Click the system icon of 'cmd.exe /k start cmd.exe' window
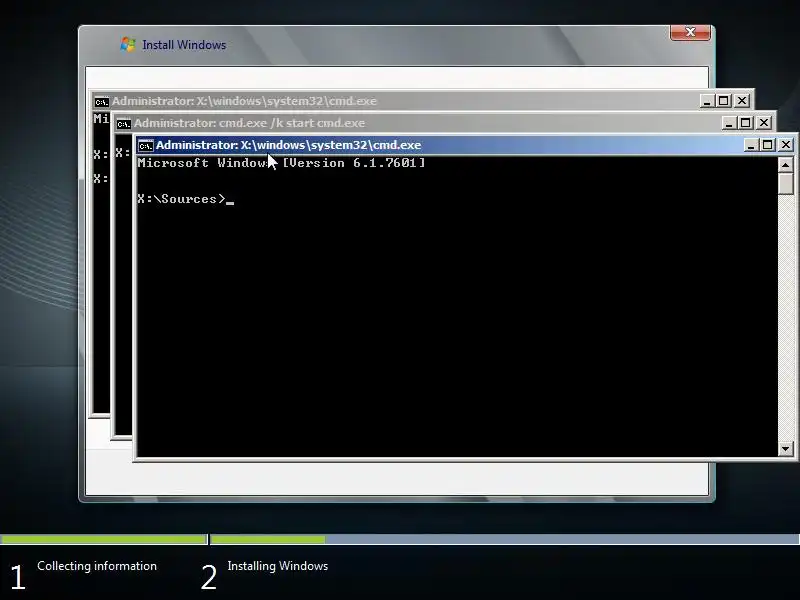The height and width of the screenshot is (600, 800). click(123, 123)
